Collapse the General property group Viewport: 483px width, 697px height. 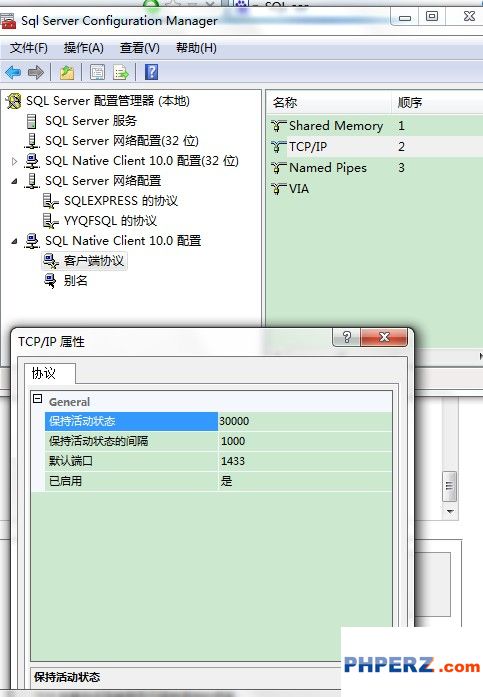point(38,398)
